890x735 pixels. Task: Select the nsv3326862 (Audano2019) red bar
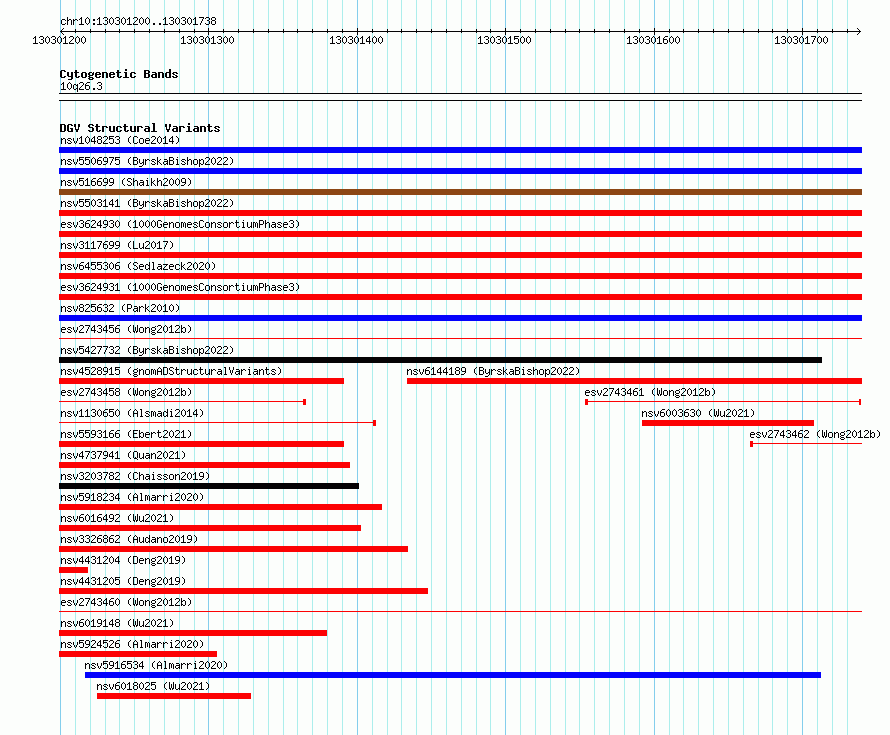click(233, 549)
